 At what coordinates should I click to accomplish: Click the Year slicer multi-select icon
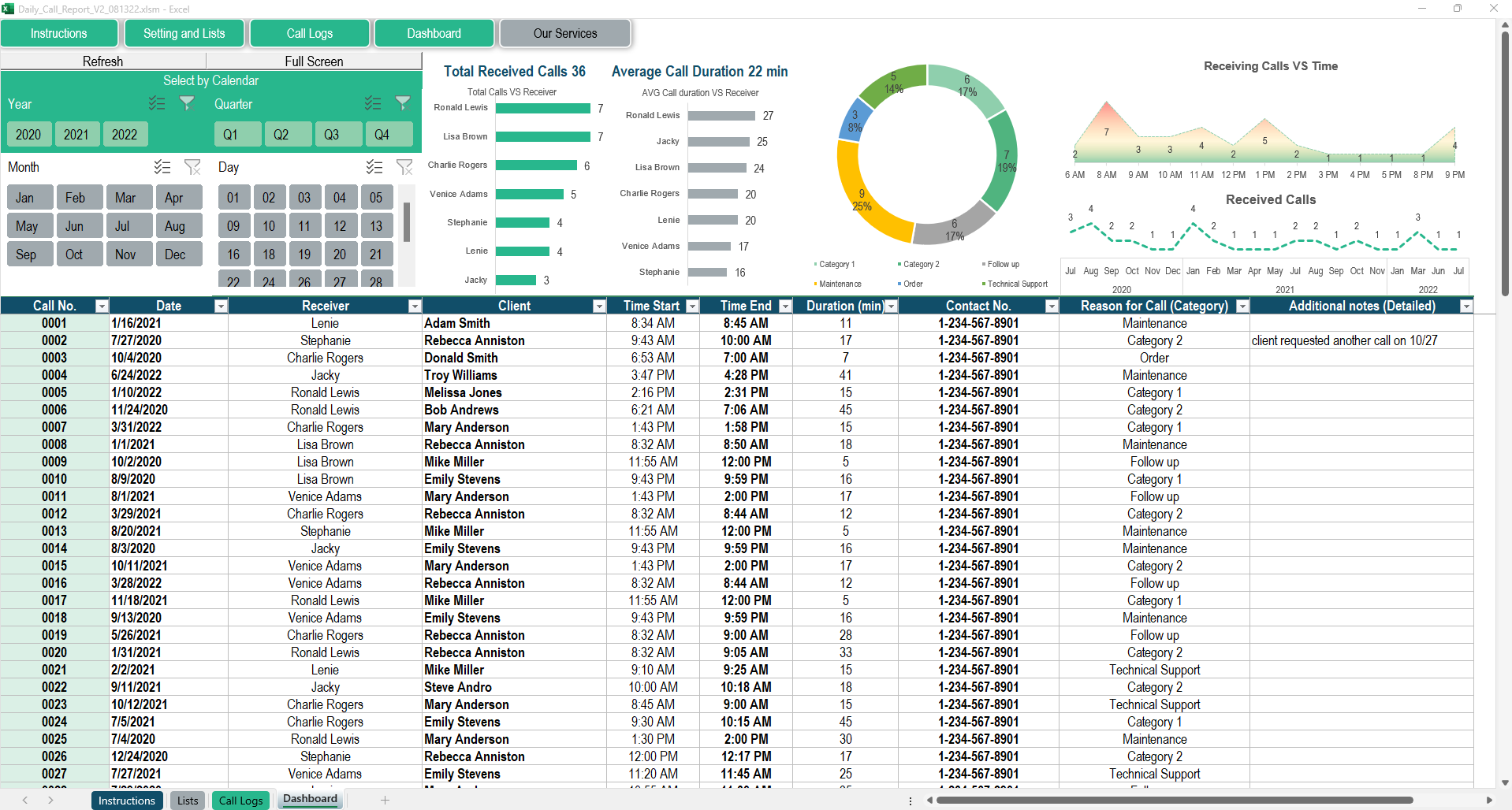pos(157,103)
